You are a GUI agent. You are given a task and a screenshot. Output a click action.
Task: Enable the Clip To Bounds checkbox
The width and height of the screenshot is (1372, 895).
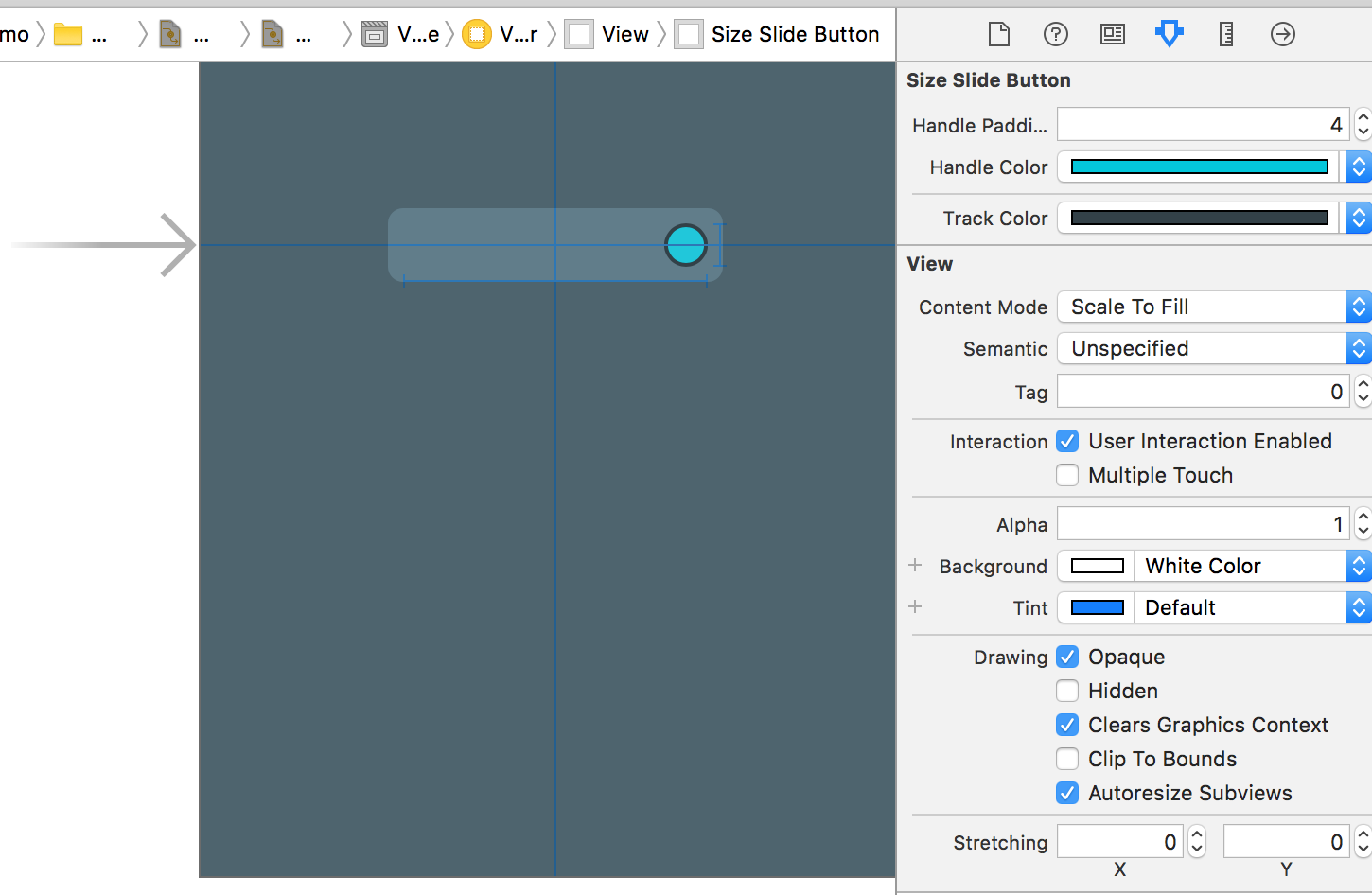click(x=1067, y=759)
